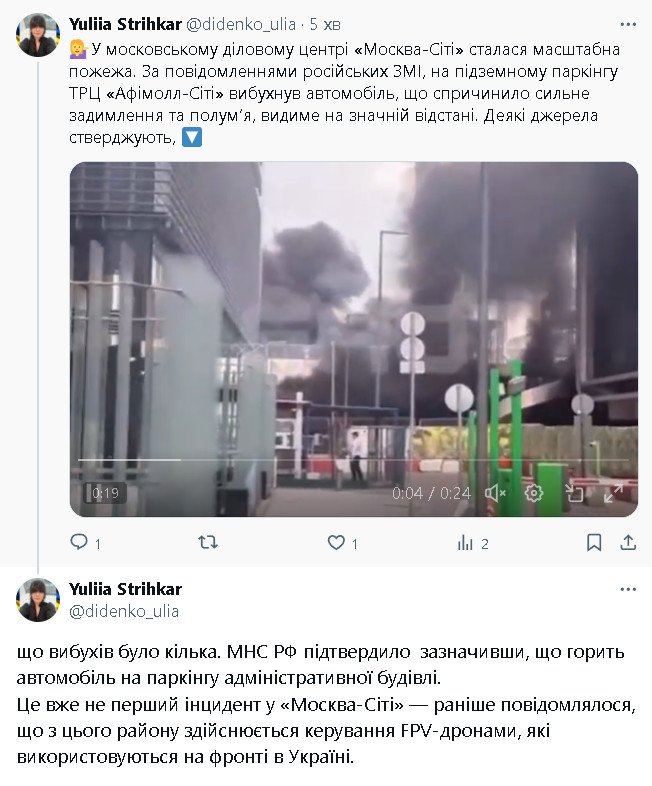Reply to Yuliia Strihkar's post

79,543
